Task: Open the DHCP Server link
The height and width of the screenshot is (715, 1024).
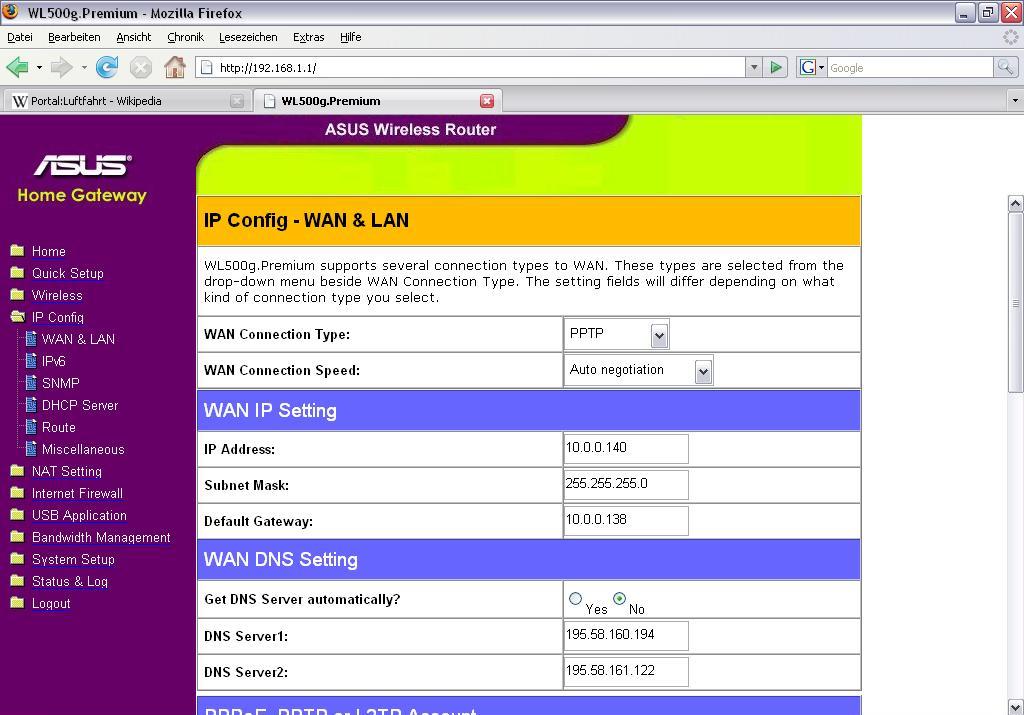Action: tap(80, 405)
